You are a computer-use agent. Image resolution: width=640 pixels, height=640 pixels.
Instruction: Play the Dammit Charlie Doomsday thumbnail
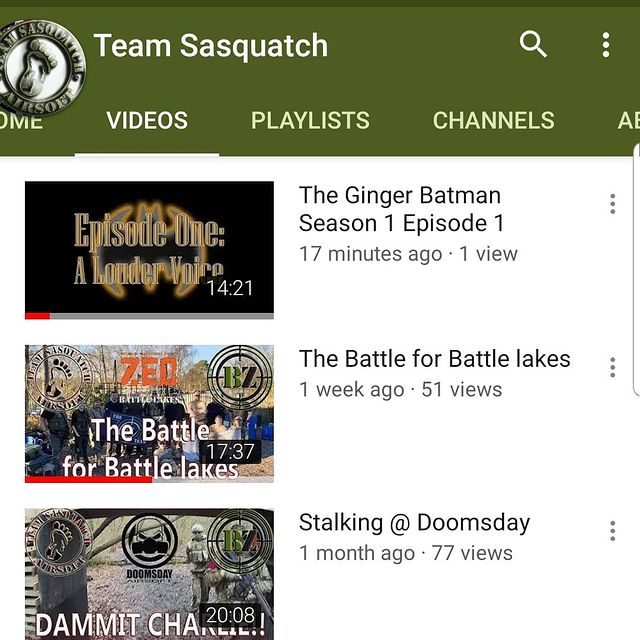pos(149,574)
